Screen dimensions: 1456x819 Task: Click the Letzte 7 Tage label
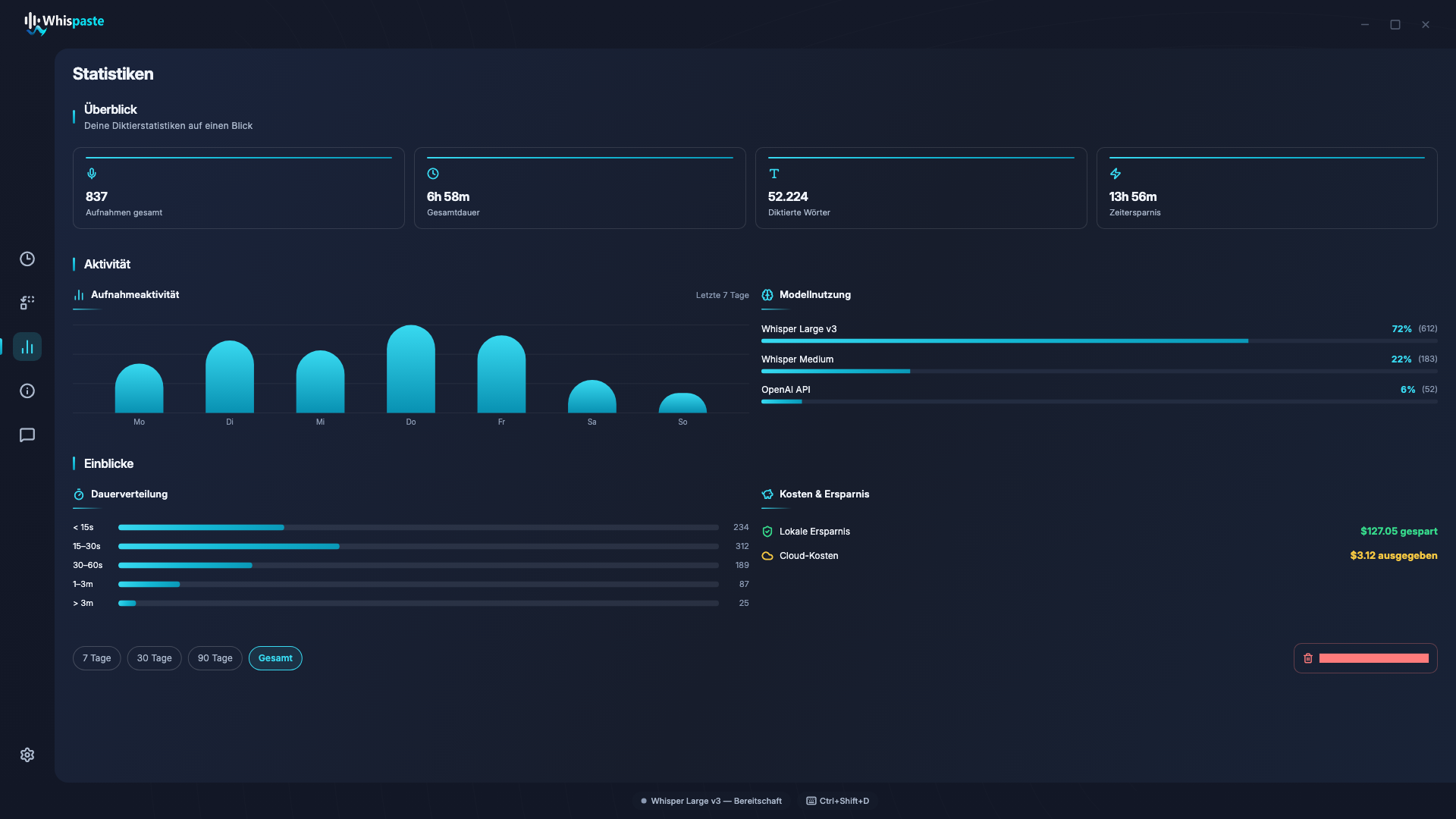(723, 295)
